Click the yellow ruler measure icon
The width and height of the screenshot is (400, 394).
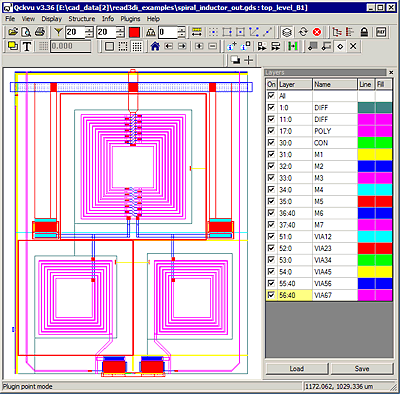pyautogui.click(x=197, y=32)
